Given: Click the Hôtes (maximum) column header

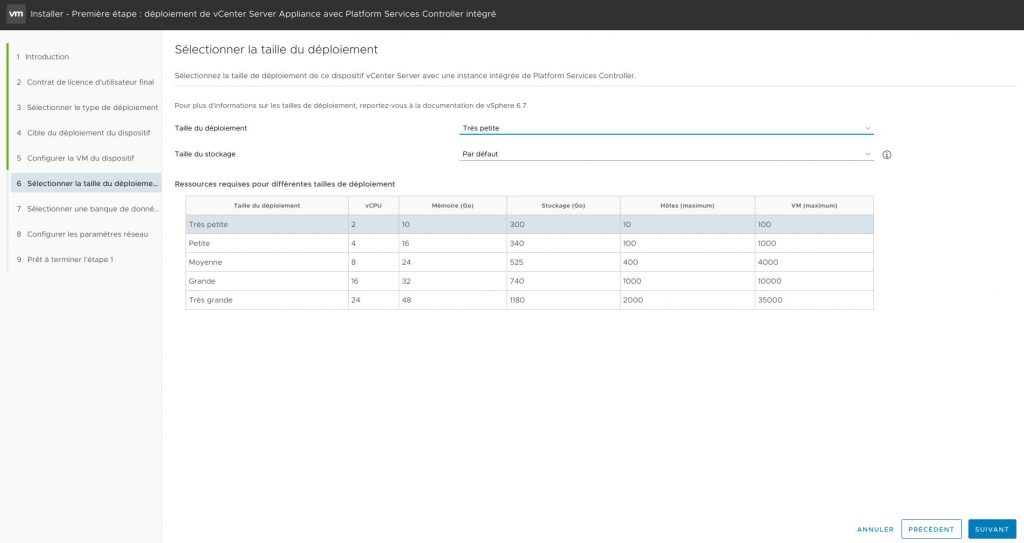Looking at the screenshot, I should [687, 205].
